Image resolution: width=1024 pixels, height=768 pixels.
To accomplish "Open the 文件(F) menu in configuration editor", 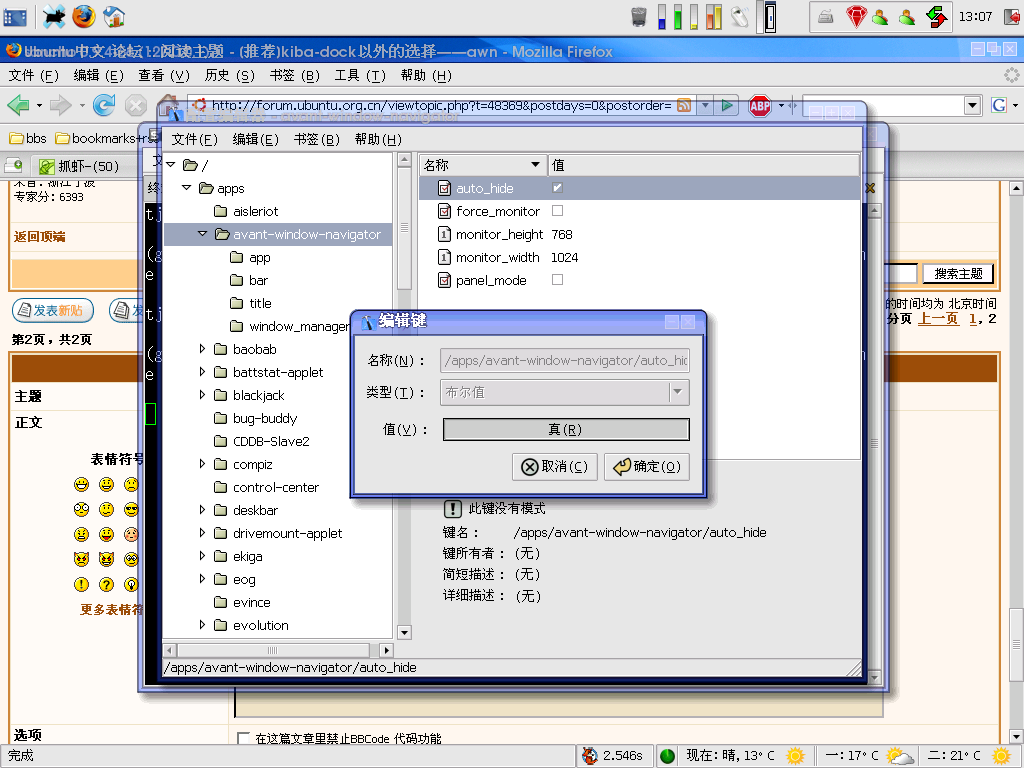I will [x=194, y=140].
